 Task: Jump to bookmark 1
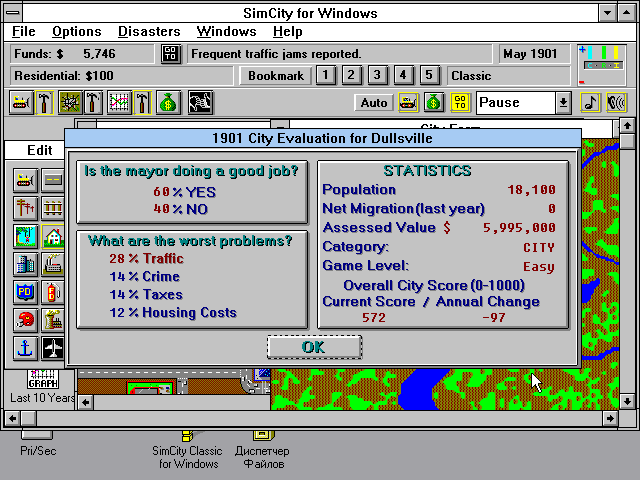click(x=325, y=76)
